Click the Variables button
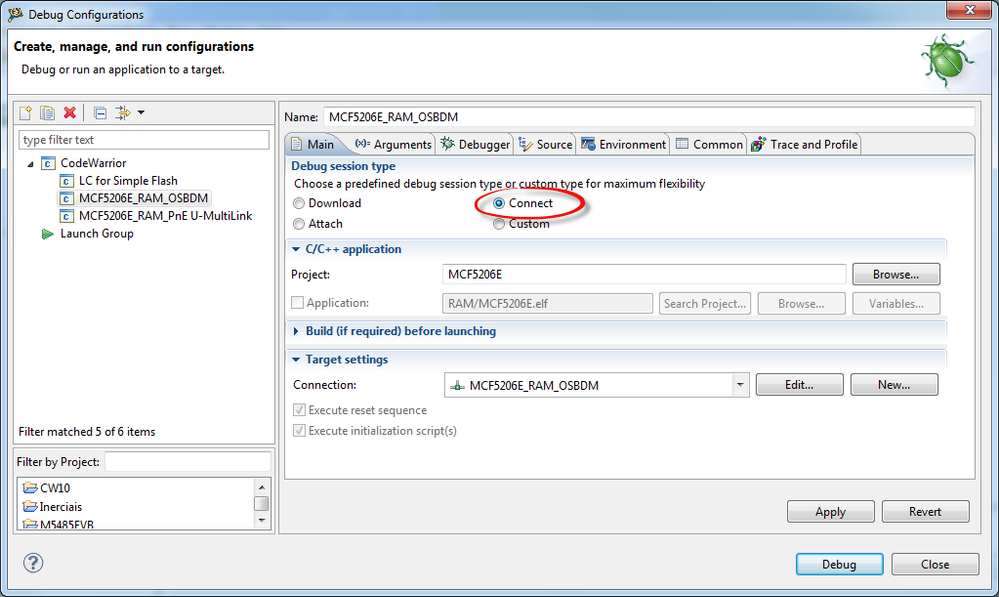 pos(896,303)
